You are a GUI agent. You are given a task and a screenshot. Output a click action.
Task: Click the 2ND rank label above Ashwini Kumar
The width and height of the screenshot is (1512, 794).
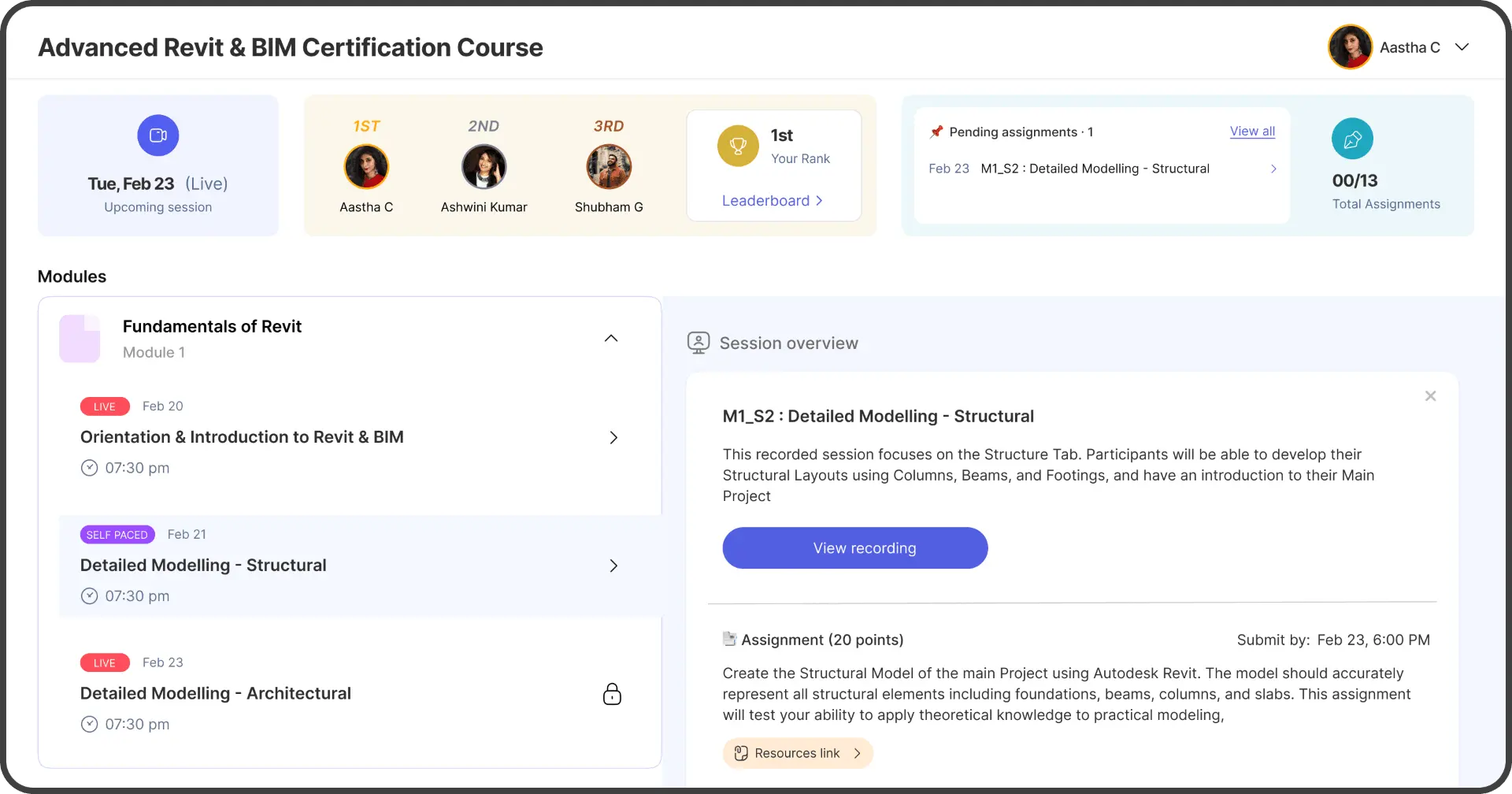pyautogui.click(x=484, y=126)
